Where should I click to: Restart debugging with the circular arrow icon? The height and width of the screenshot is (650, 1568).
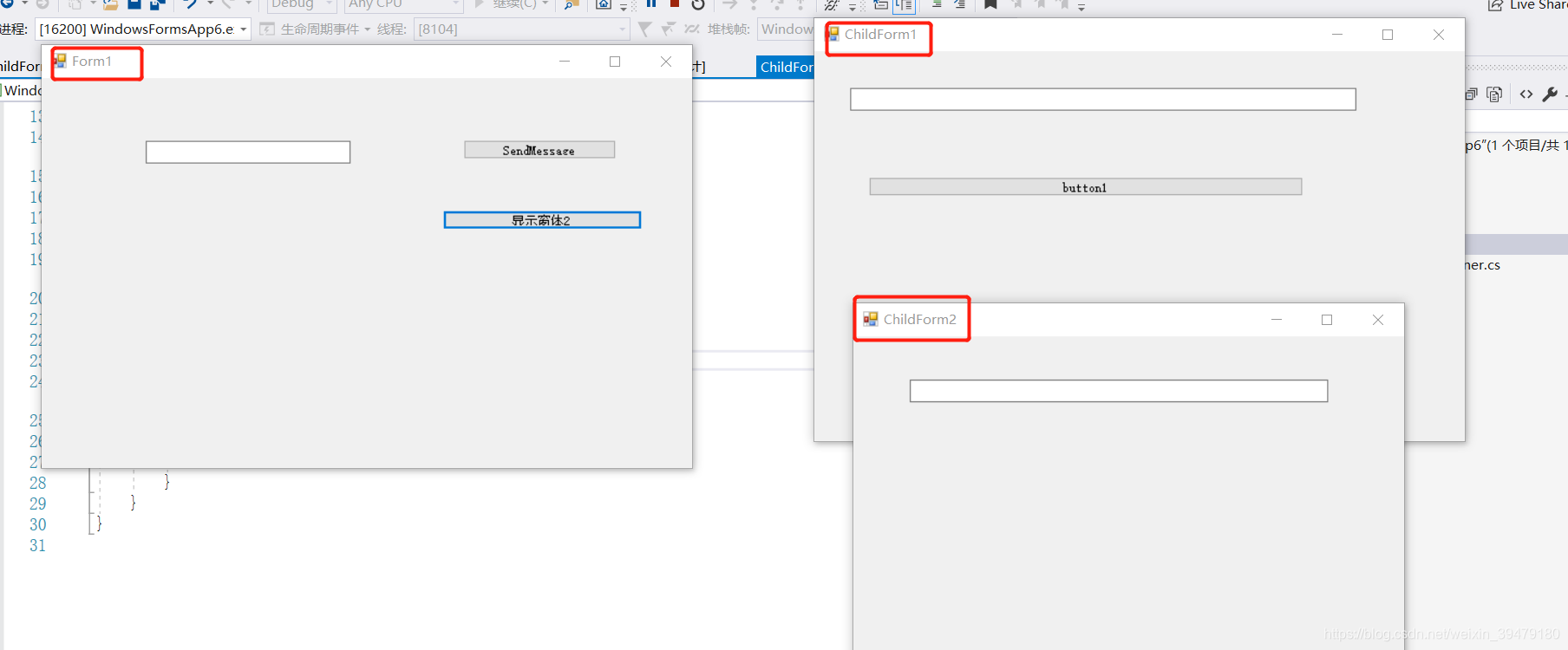[698, 4]
